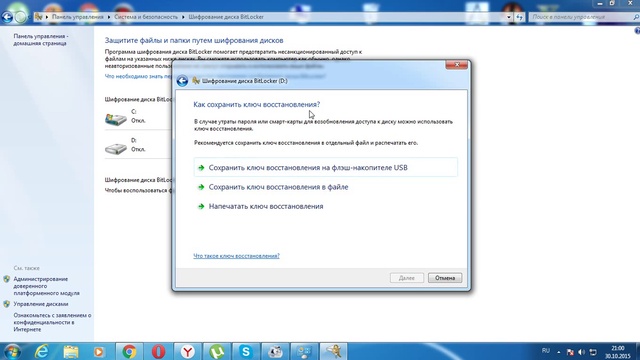The image size is (640, 360).
Task: Click Action Center flag tray icon
Action: pos(570,352)
